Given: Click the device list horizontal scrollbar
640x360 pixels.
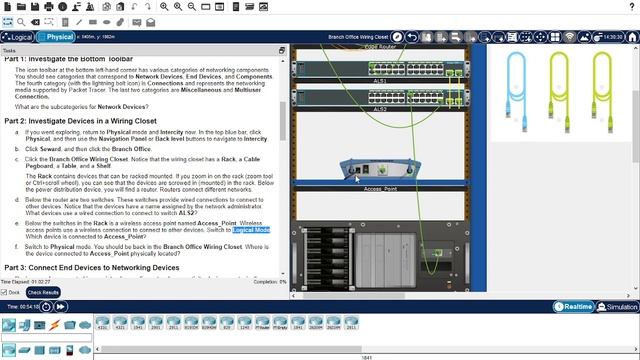Looking at the screenshot, I should click(231, 349).
